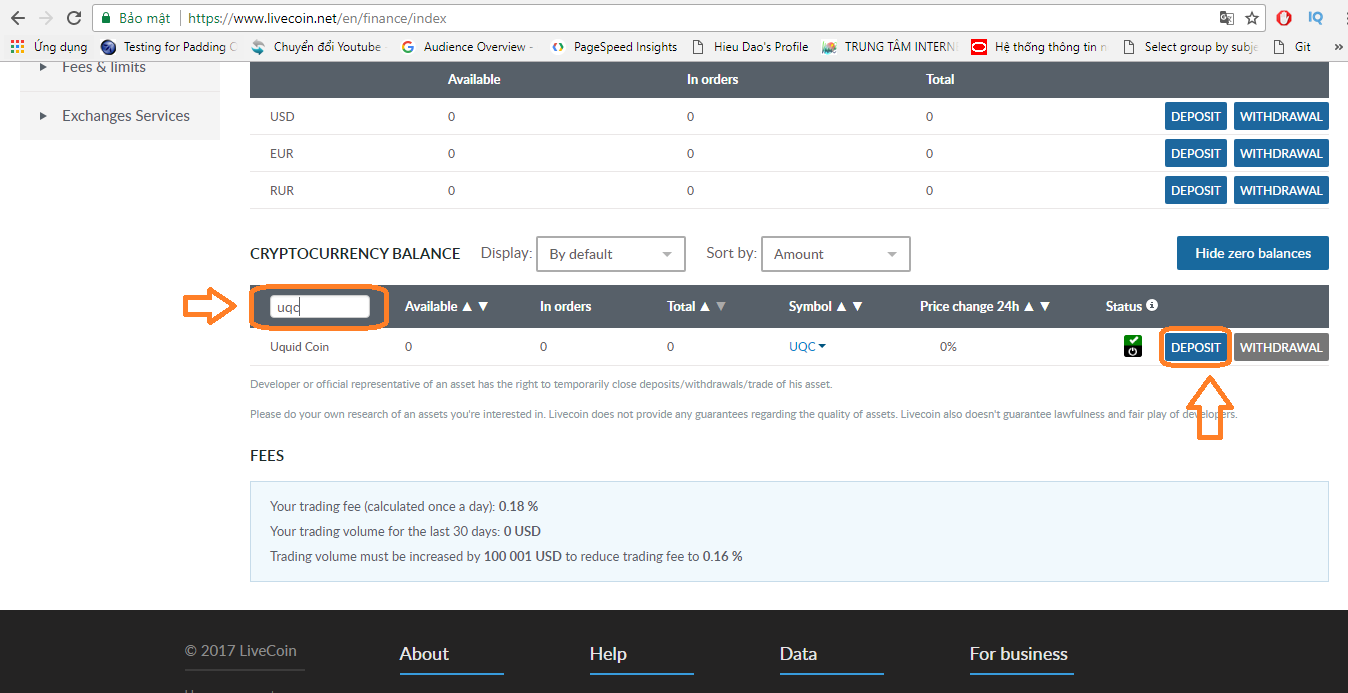
Task: Click the green Uquid Coin status icon
Action: (x=1132, y=347)
